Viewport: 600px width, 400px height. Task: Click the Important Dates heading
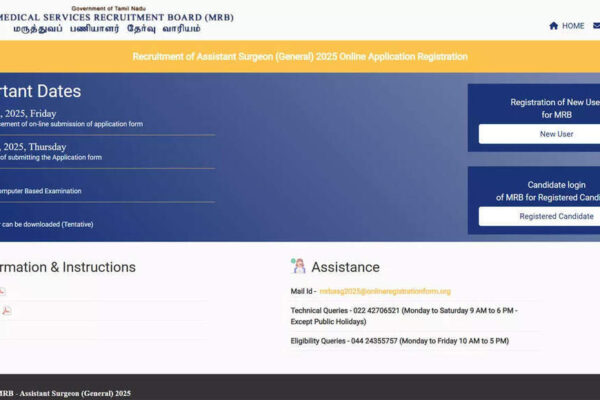tap(41, 91)
